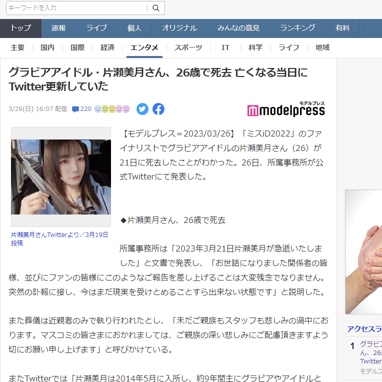Open the オリジナル tab
Image resolution: width=382 pixels, height=382 pixels.
[179, 28]
